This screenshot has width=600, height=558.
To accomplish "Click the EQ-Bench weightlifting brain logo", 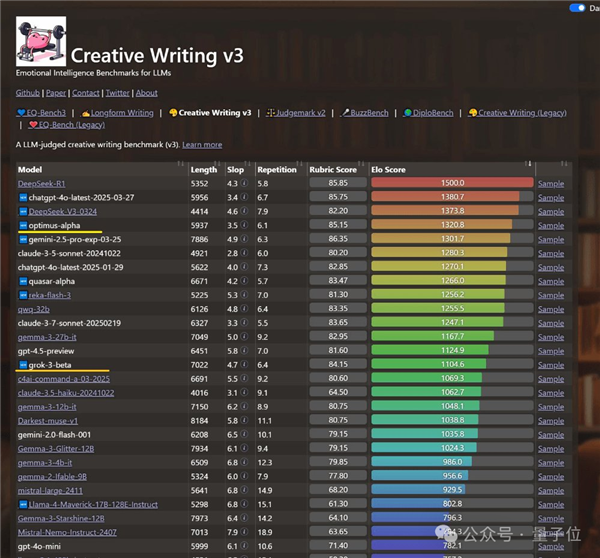I will (41, 42).
